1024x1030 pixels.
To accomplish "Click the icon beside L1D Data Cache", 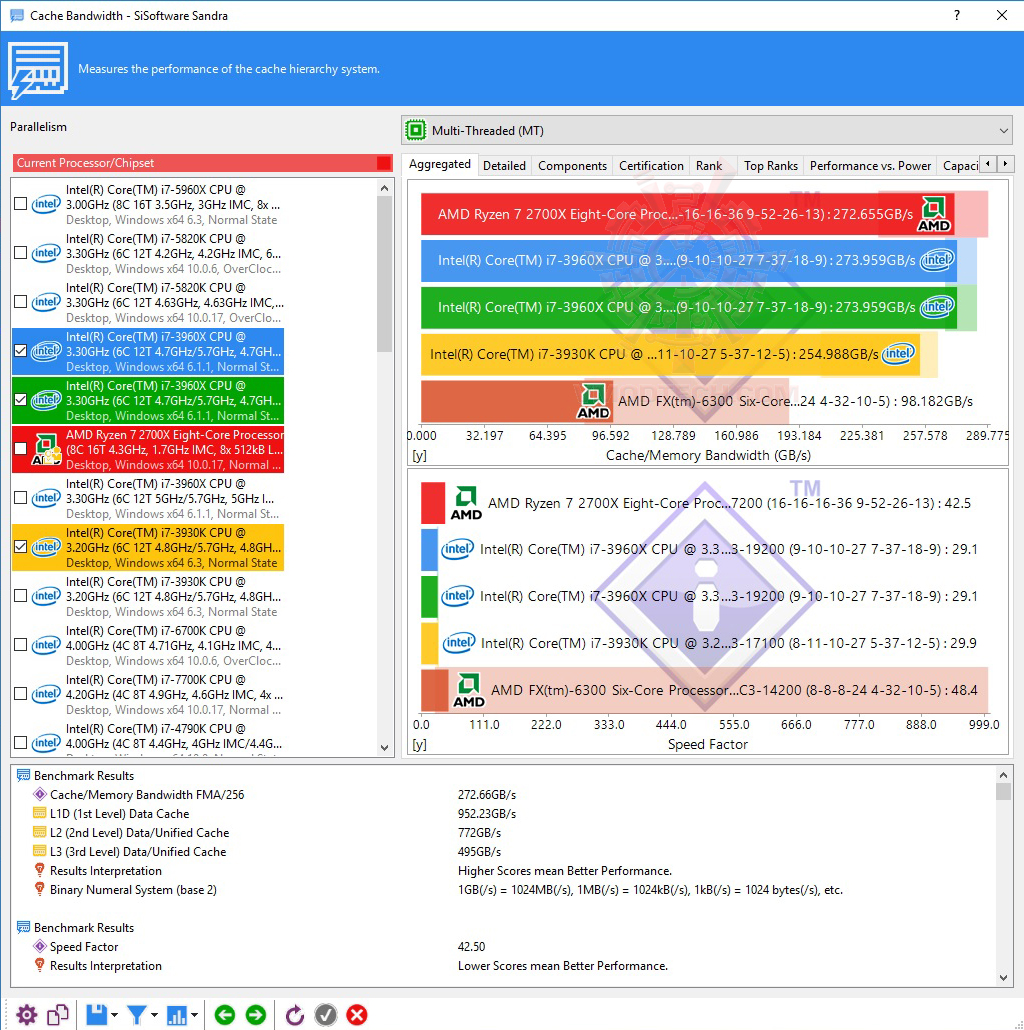I will click(x=39, y=813).
